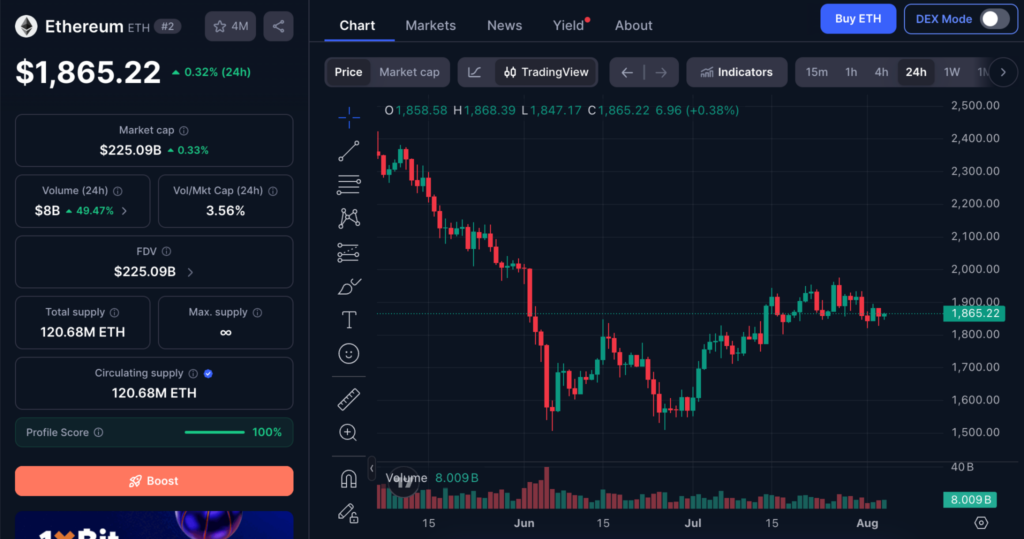
Task: Toggle DEX Mode switch
Action: pyautogui.click(x=994, y=19)
